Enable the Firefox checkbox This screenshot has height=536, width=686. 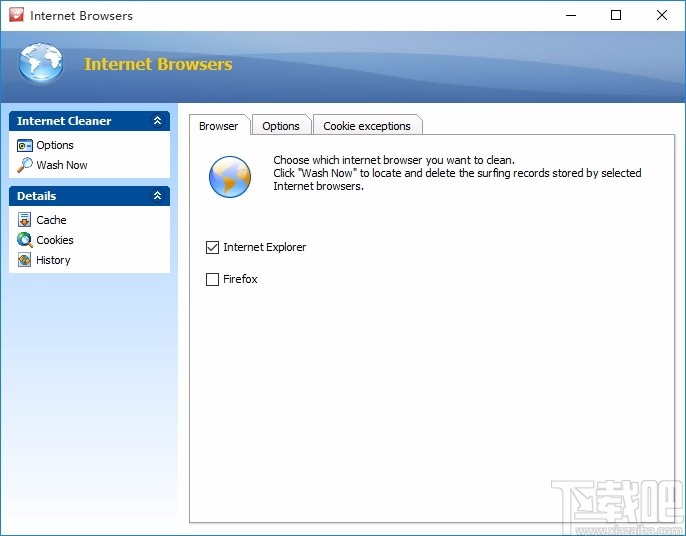click(212, 279)
